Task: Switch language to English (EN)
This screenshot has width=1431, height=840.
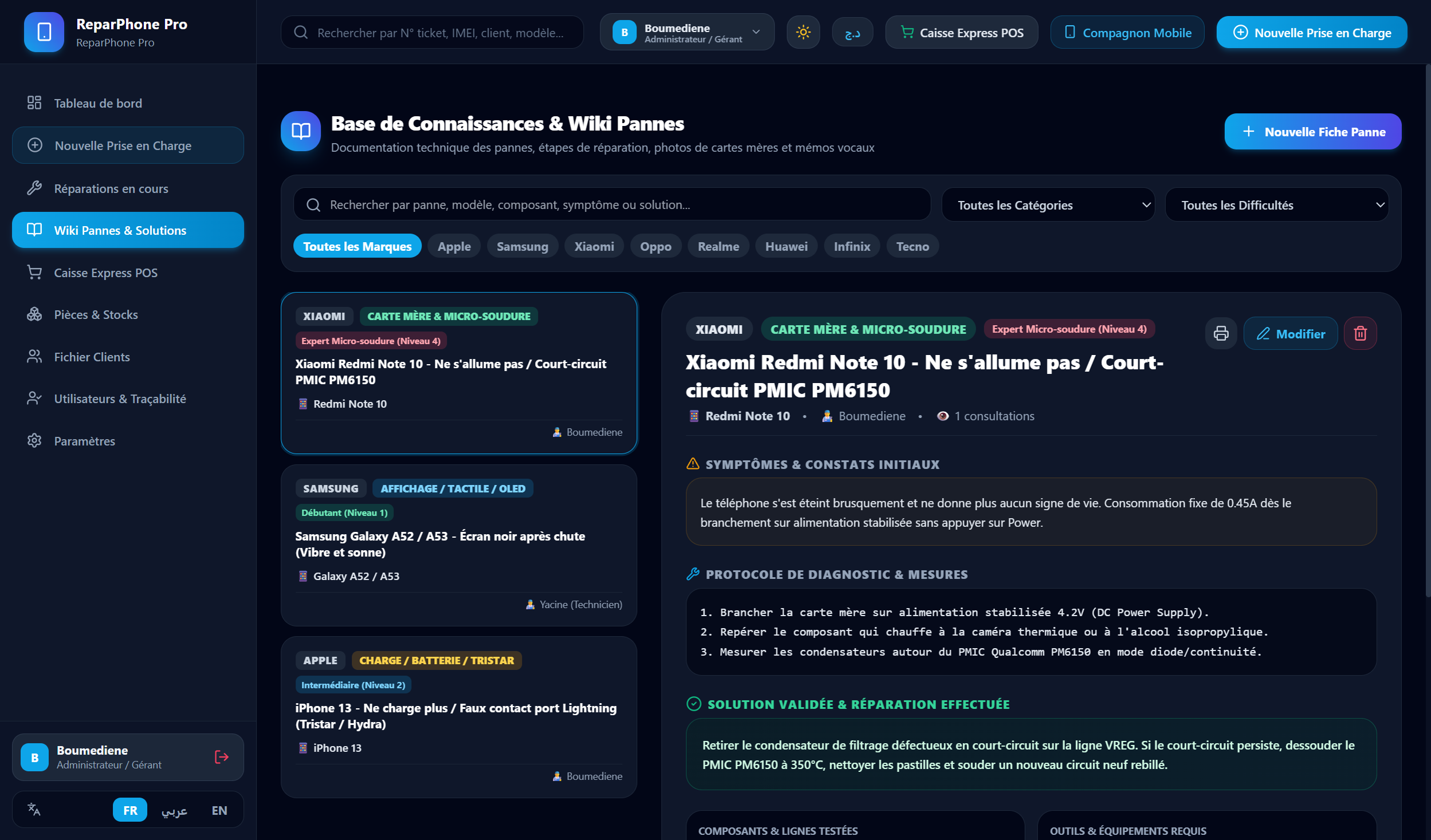Action: pos(219,810)
